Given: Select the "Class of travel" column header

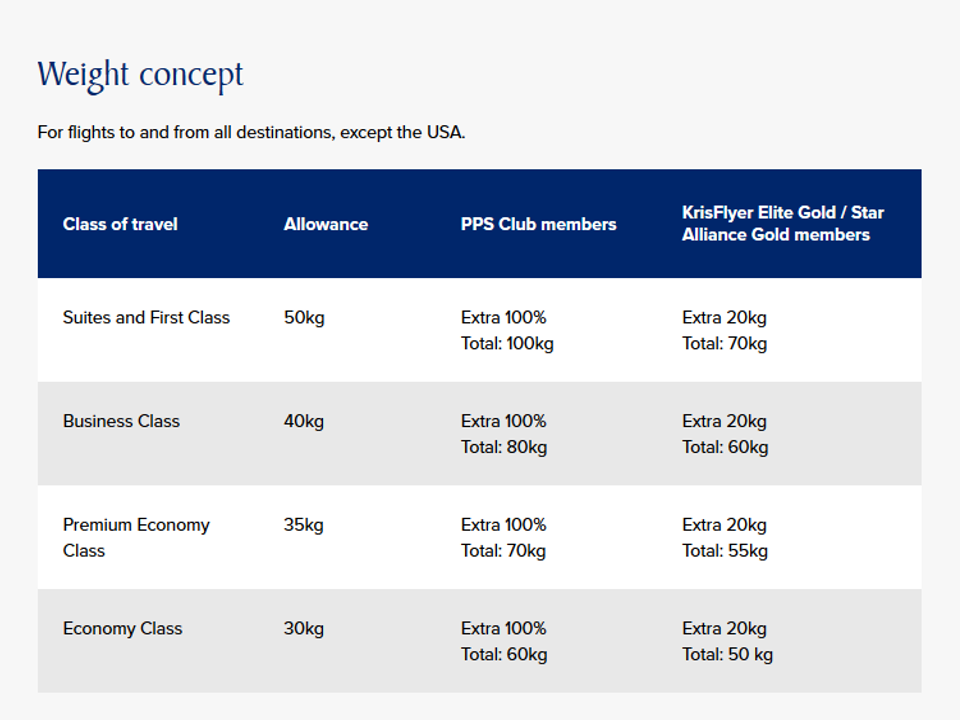Looking at the screenshot, I should [x=120, y=224].
